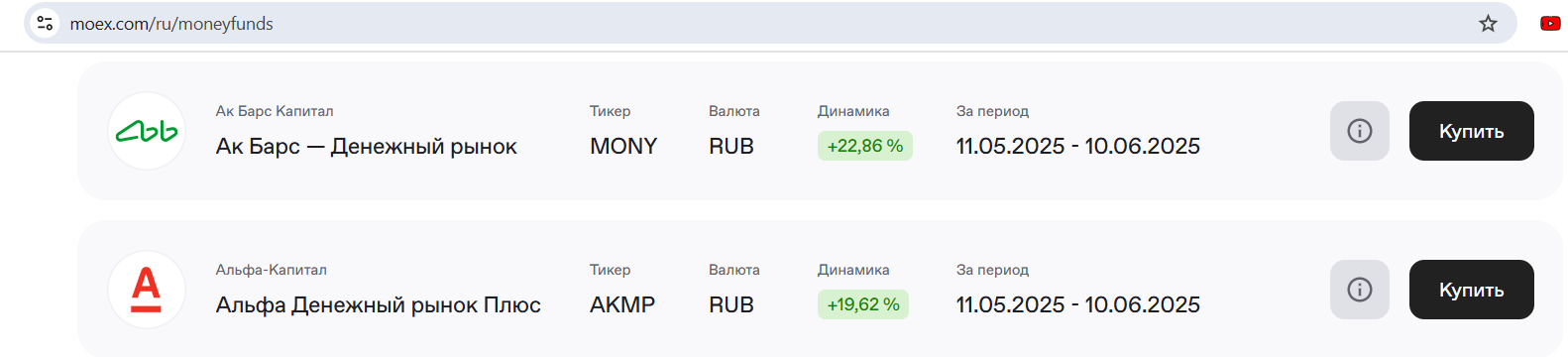
Task: Open info icon for AKMP fund
Action: (1360, 290)
